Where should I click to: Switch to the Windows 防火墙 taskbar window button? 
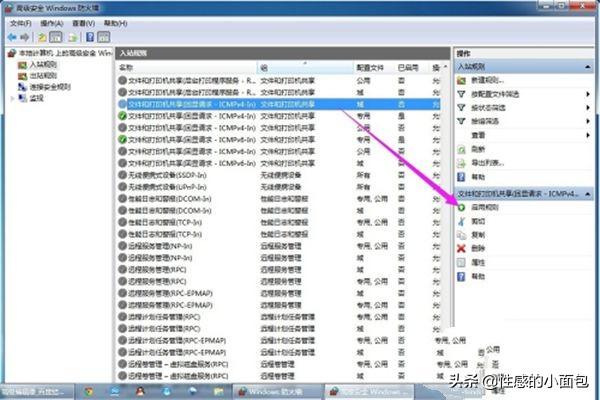277,392
